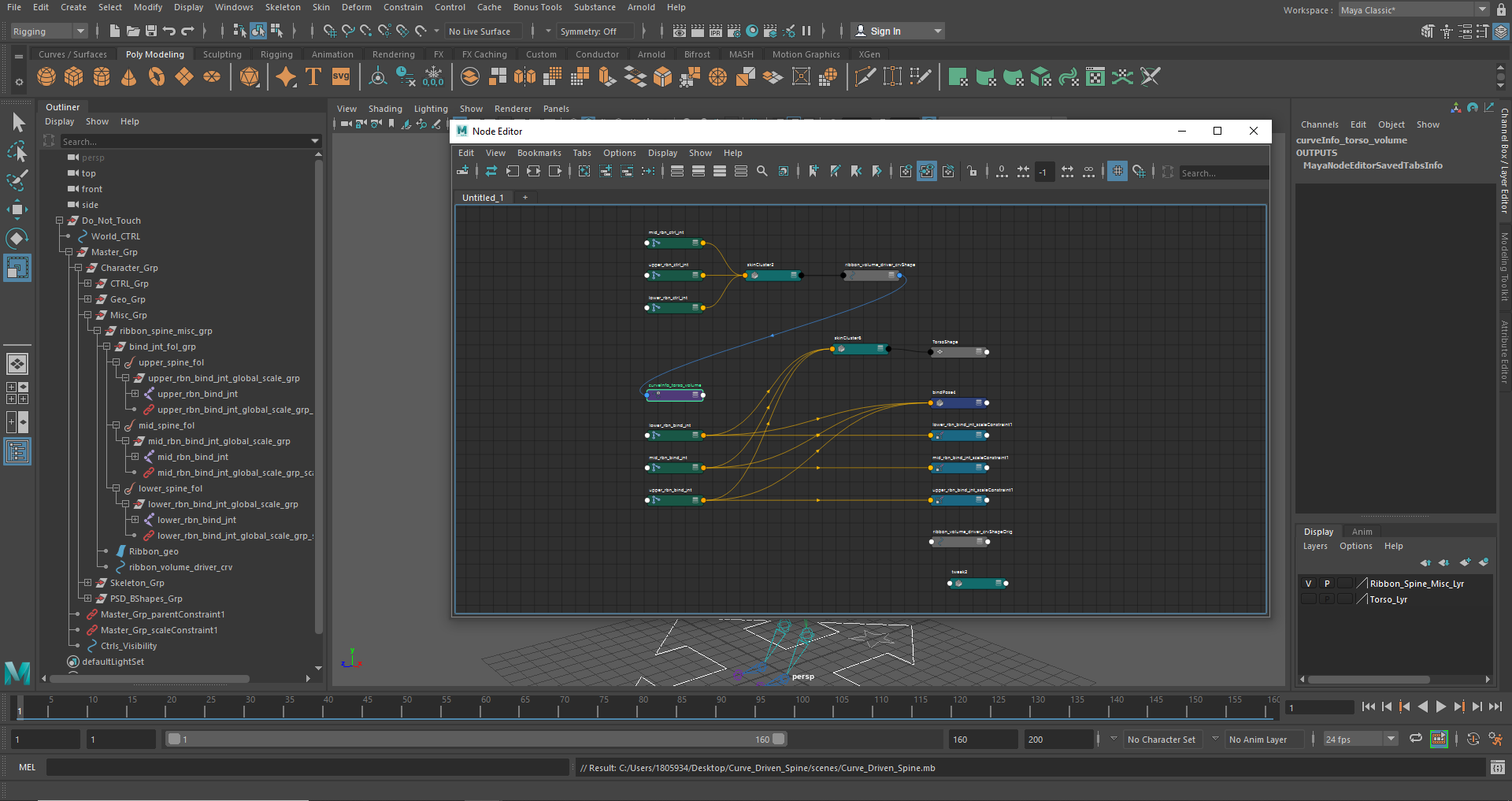Open the Sign In dropdown
The height and width of the screenshot is (801, 1512).
pyautogui.click(x=899, y=32)
